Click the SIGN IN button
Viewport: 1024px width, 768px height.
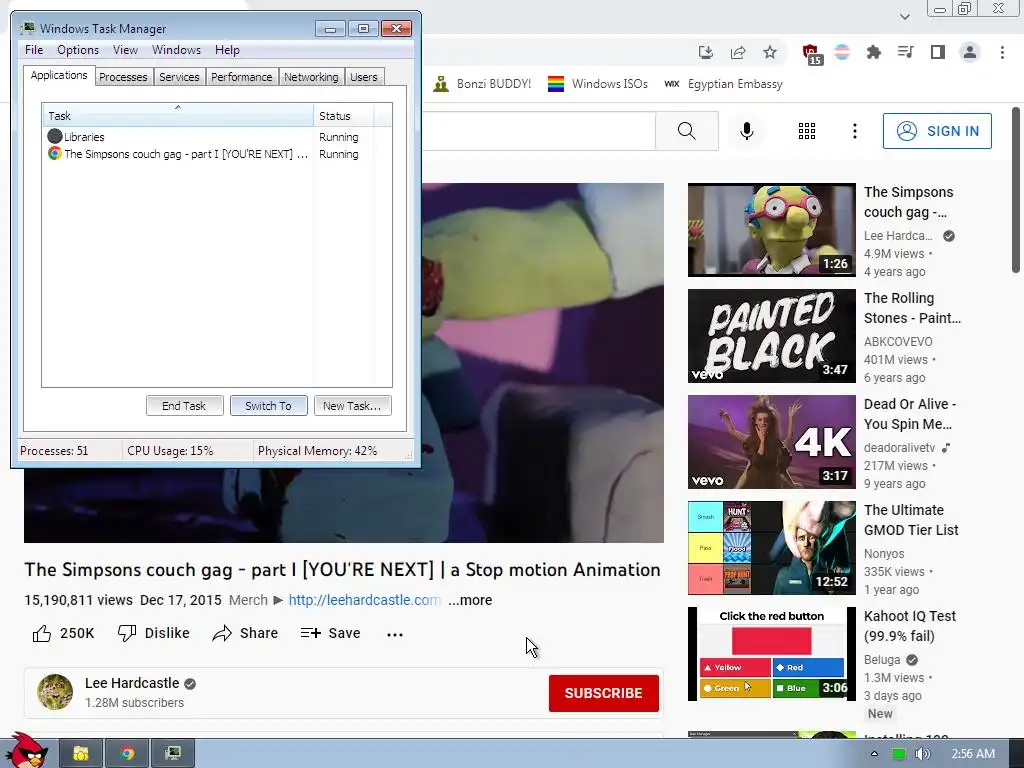pyautogui.click(x=937, y=131)
